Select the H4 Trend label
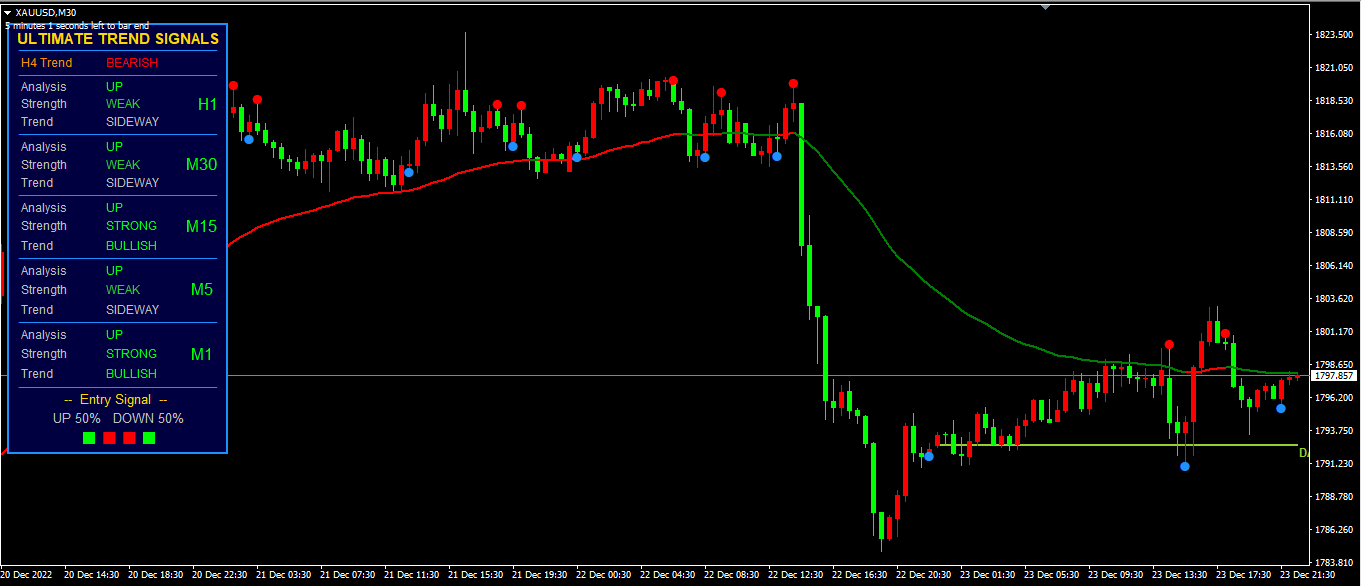Screen dimensions: 1362x586 (x=46, y=63)
